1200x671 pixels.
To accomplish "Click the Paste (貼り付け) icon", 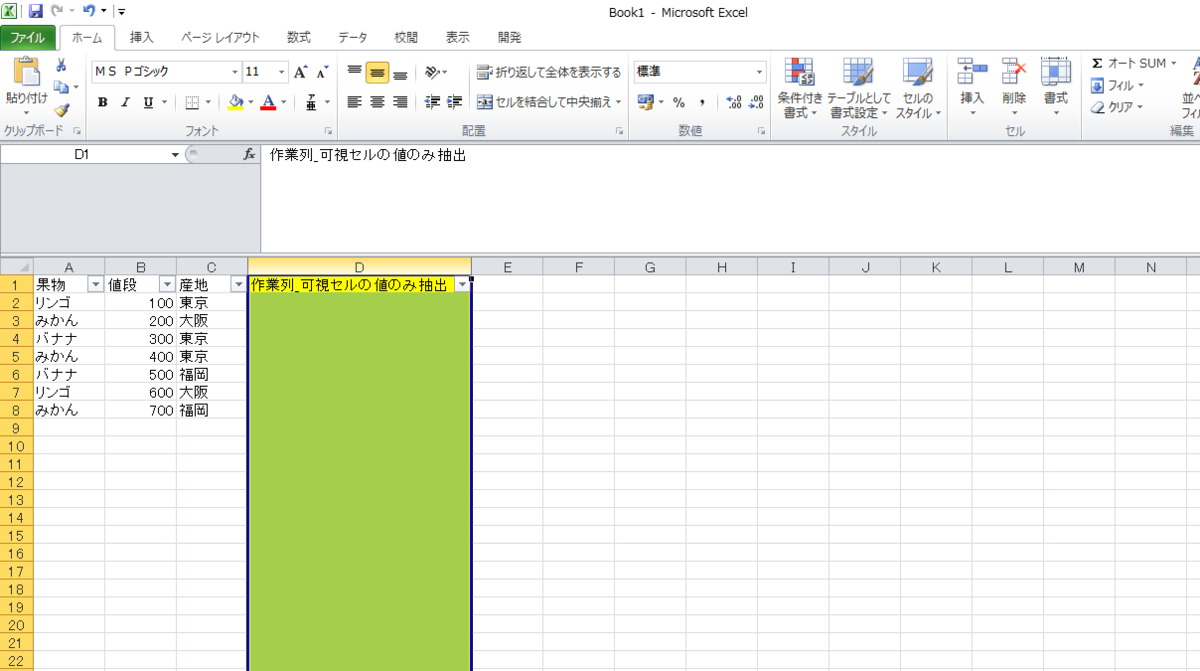I will pos(26,73).
